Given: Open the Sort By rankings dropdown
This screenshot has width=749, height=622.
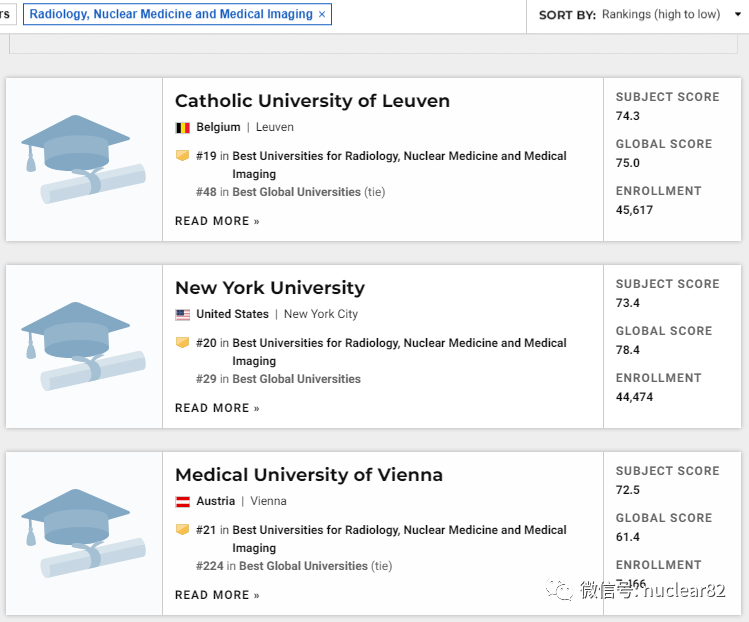Looking at the screenshot, I should (x=739, y=15).
